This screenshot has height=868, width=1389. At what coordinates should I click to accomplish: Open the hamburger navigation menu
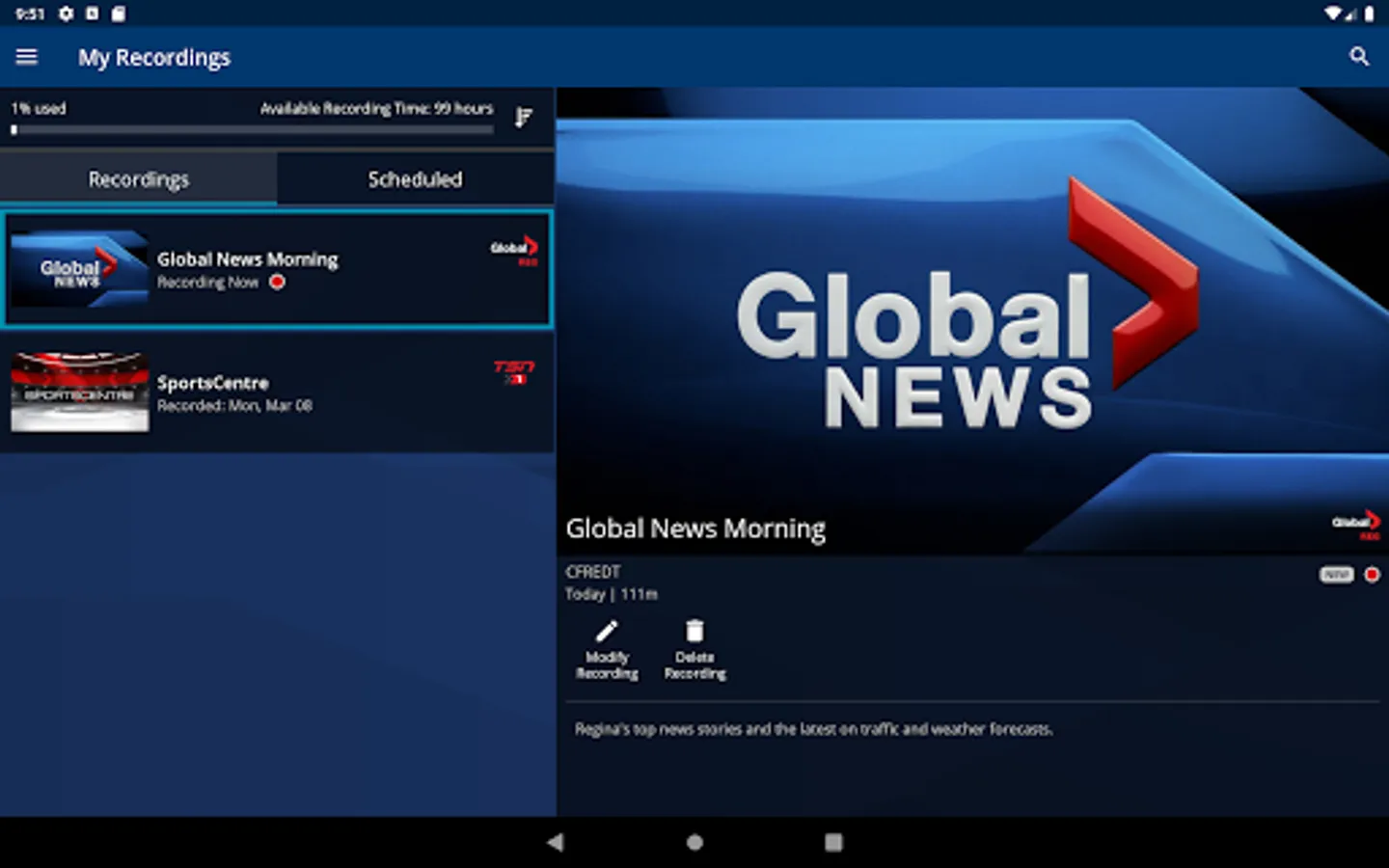coord(27,57)
